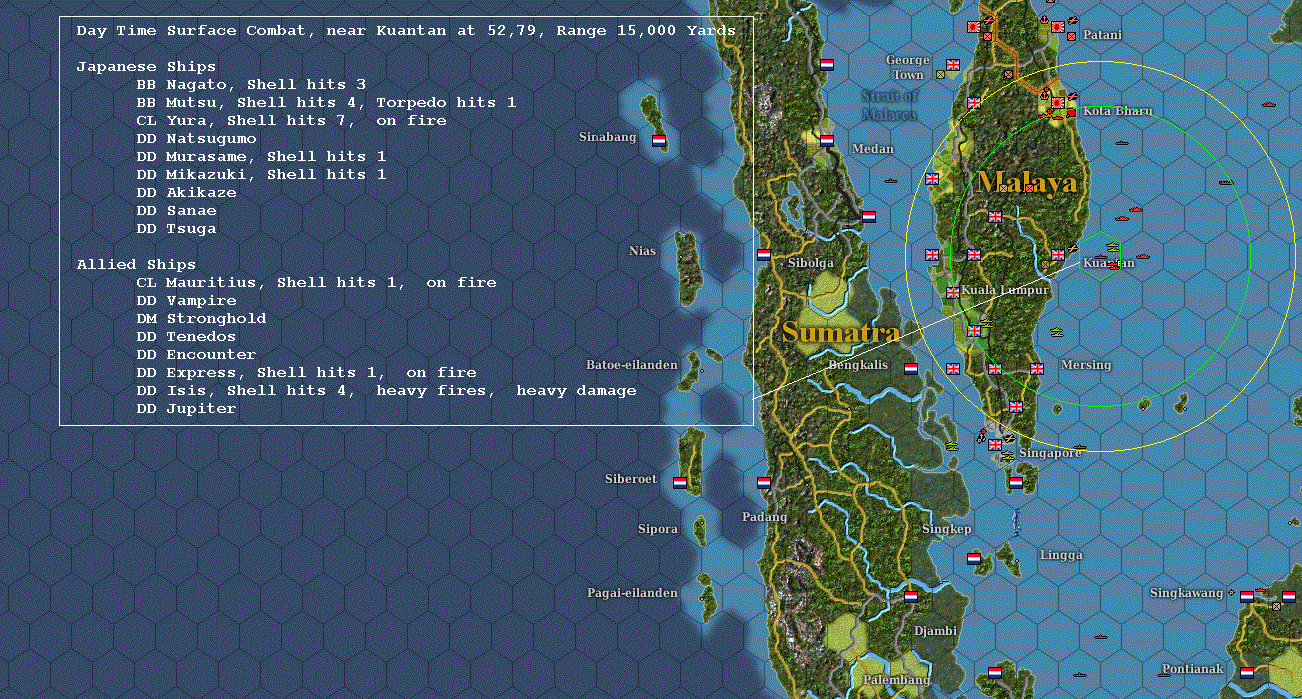Click the British flag icon near Mersing
Viewport: 1302px width, 699px height.
point(1036,369)
